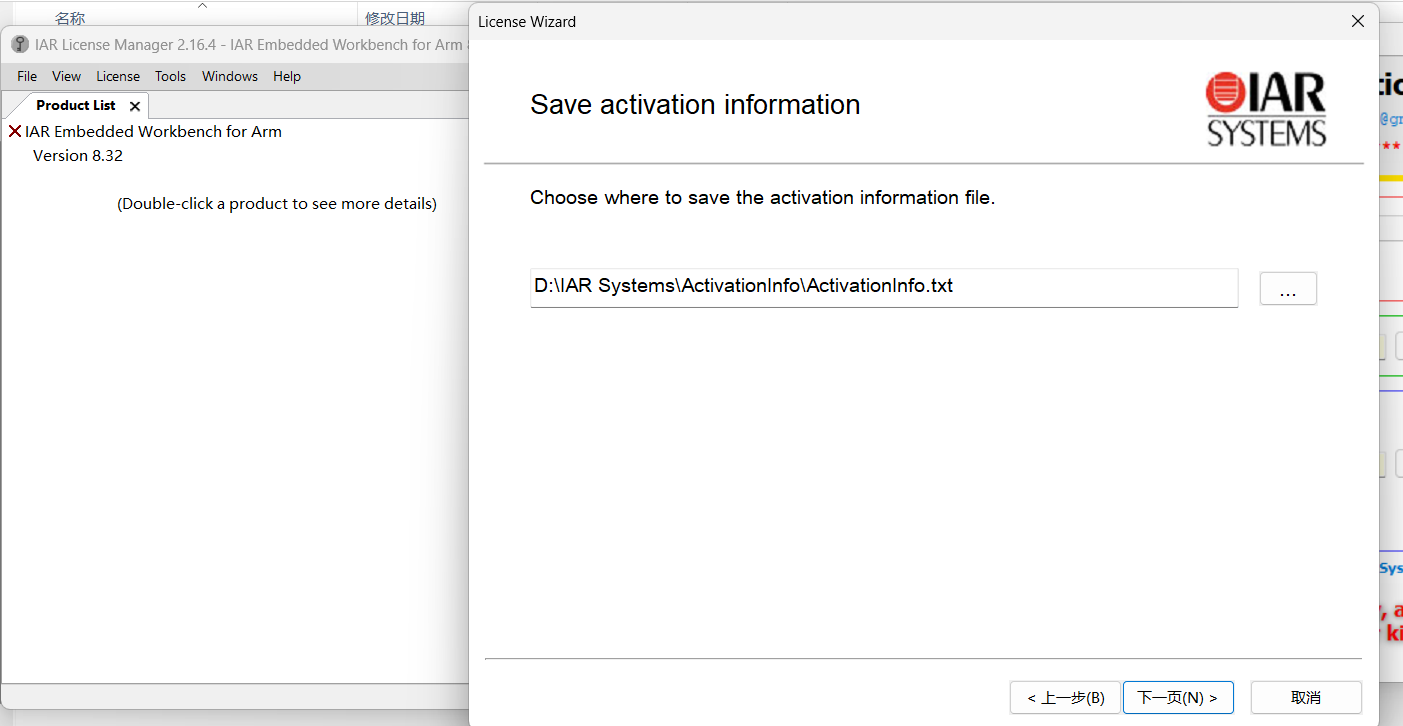Go back with 上一步(B) button
Image resolution: width=1403 pixels, height=726 pixels.
tap(1065, 697)
